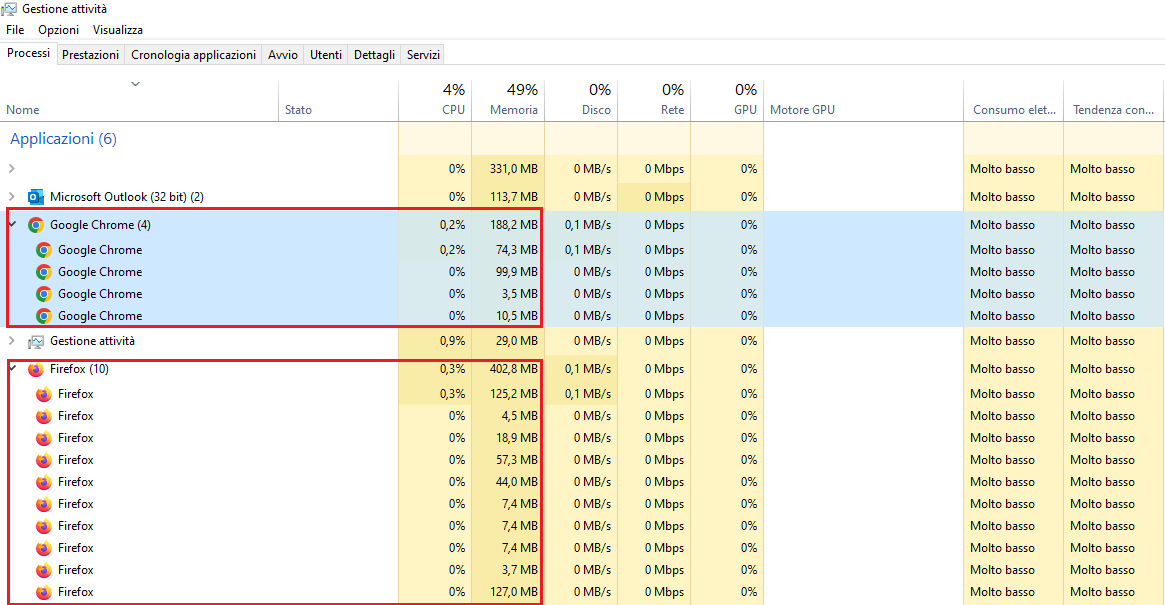Screen dimensions: 1165x605
Task: Select the Google Chrome (4) row label
Action: [100, 224]
